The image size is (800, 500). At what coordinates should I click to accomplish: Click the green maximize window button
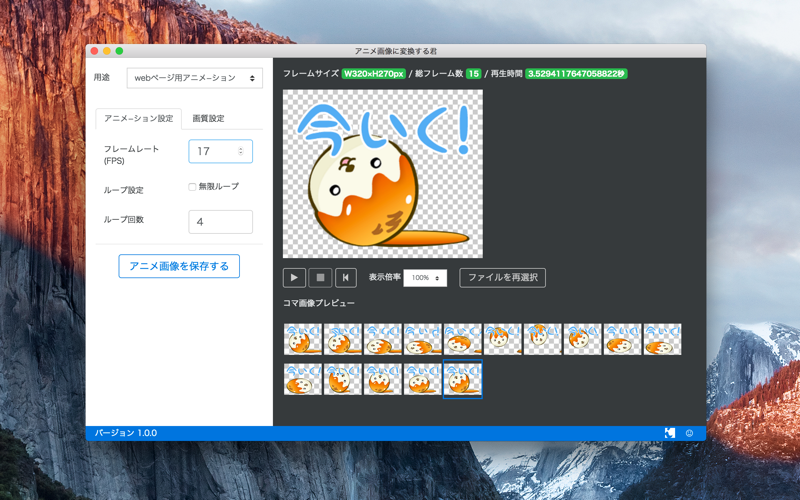[119, 51]
